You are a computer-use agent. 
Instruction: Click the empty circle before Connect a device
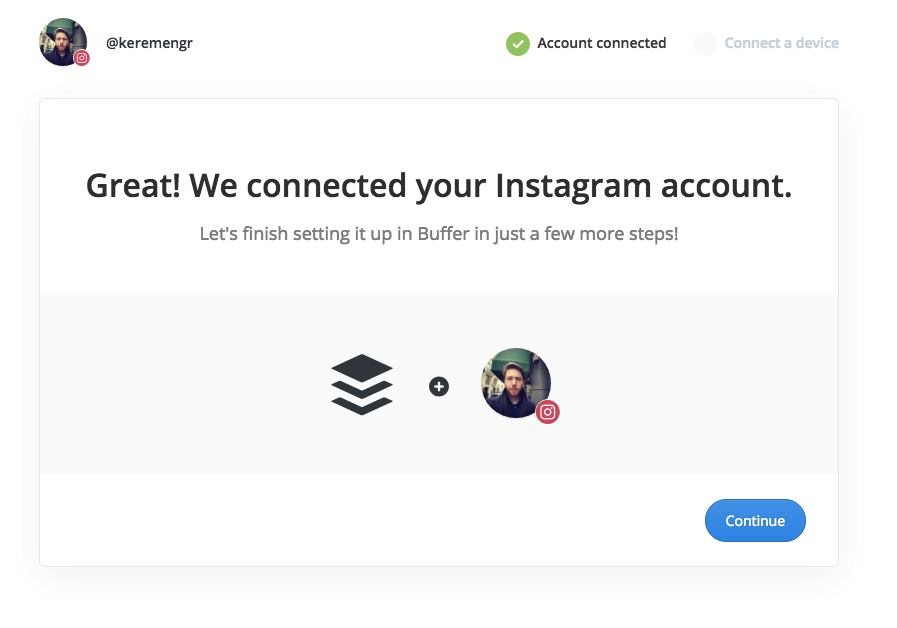pos(705,43)
